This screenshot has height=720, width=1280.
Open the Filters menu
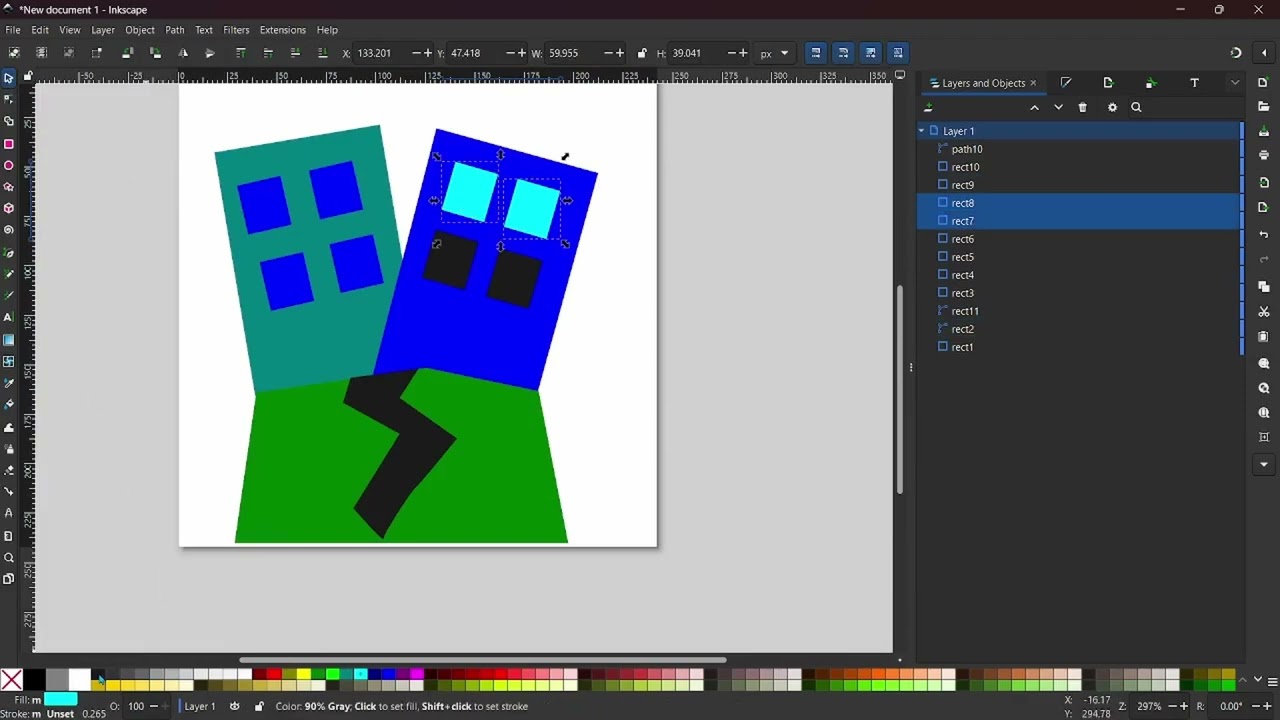click(236, 30)
